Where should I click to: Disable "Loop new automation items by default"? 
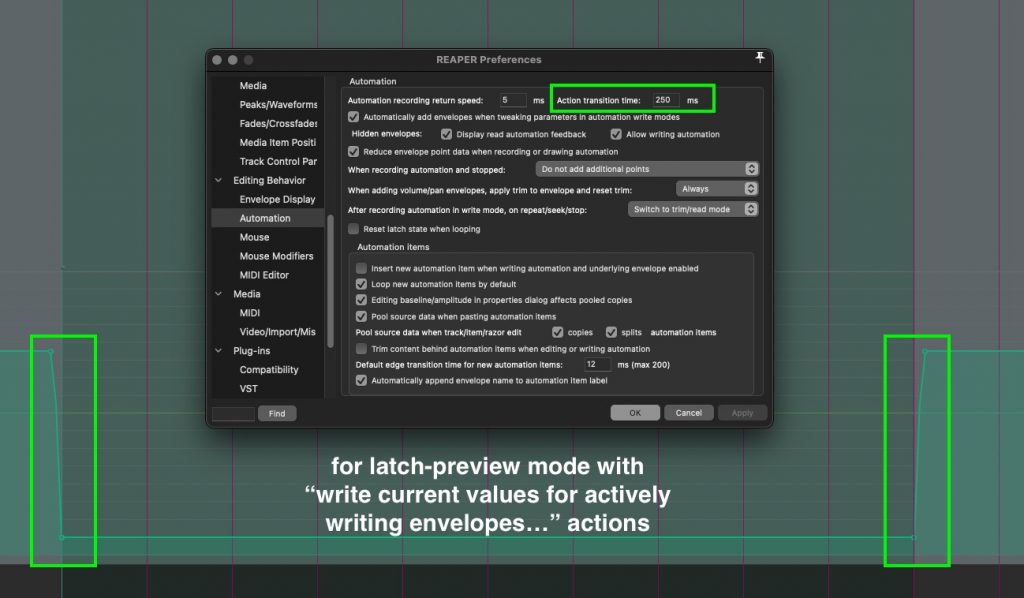click(x=361, y=283)
